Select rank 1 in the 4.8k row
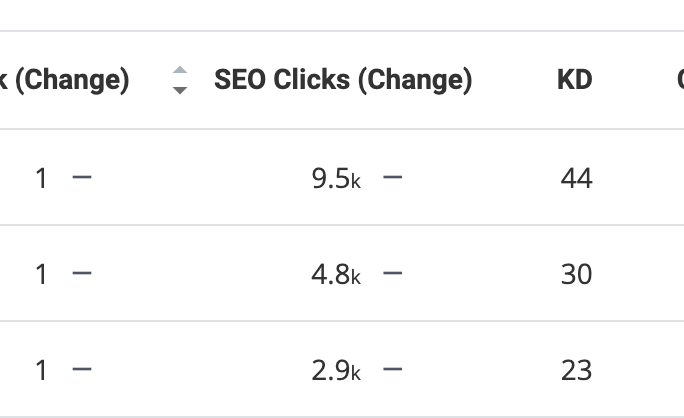 click(41, 274)
